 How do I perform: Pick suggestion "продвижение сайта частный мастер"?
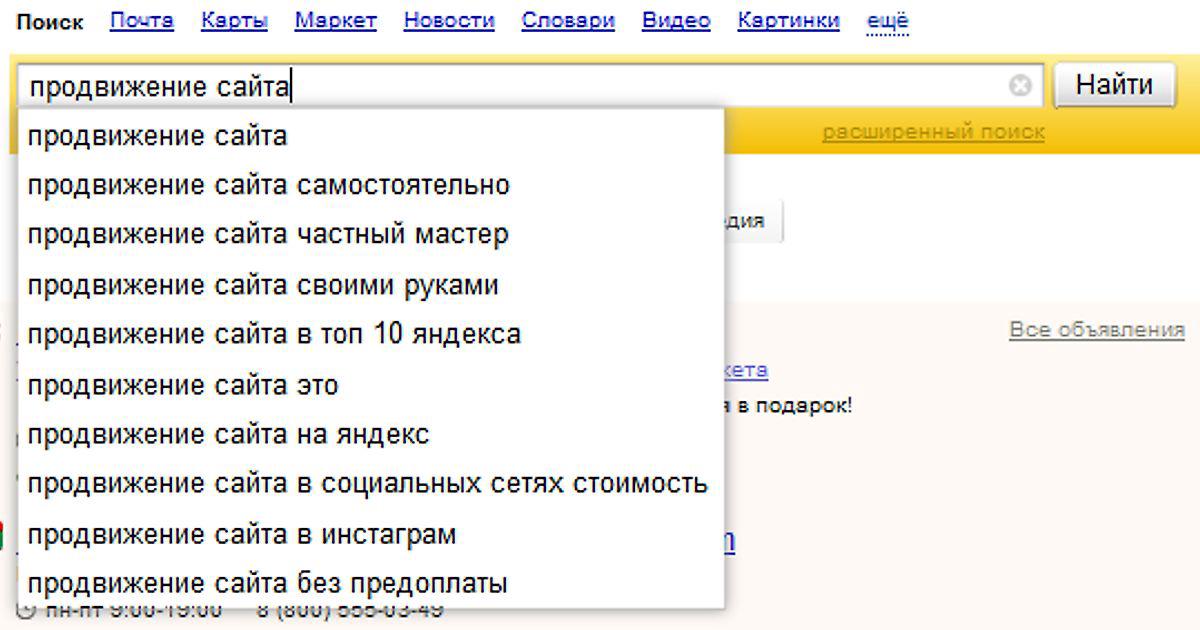point(371,235)
